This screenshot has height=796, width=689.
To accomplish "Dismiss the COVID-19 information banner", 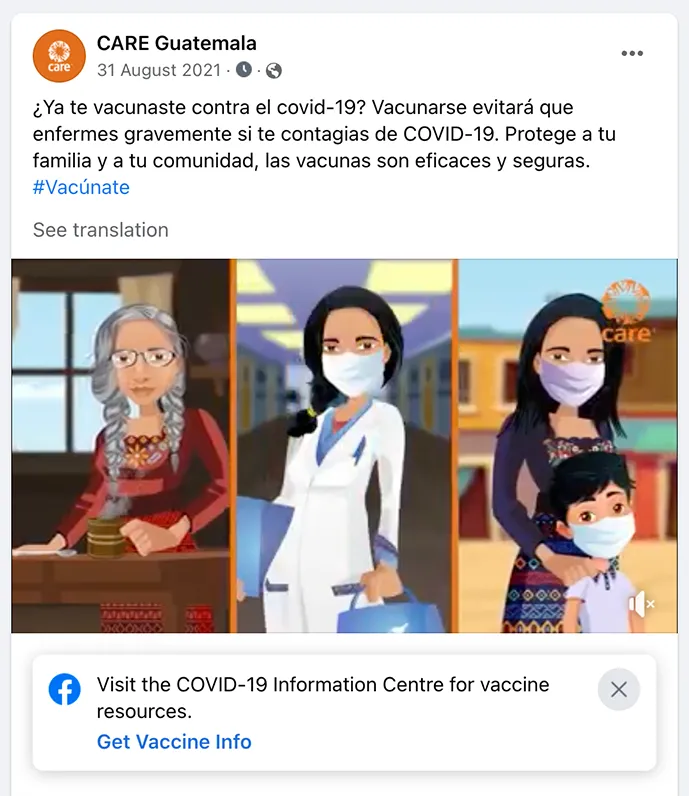I will click(x=618, y=689).
